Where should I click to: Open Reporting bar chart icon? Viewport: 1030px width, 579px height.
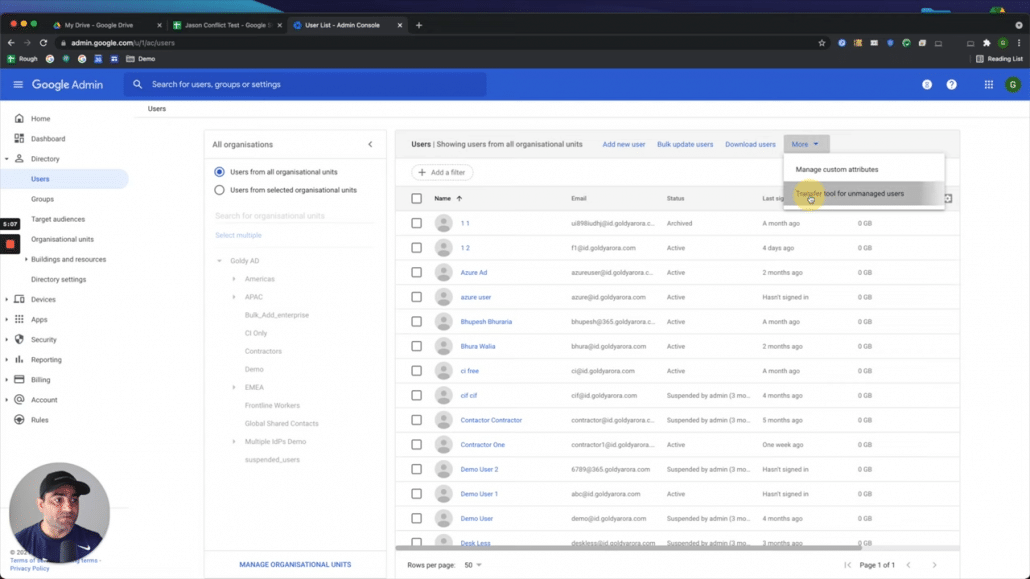coord(19,359)
